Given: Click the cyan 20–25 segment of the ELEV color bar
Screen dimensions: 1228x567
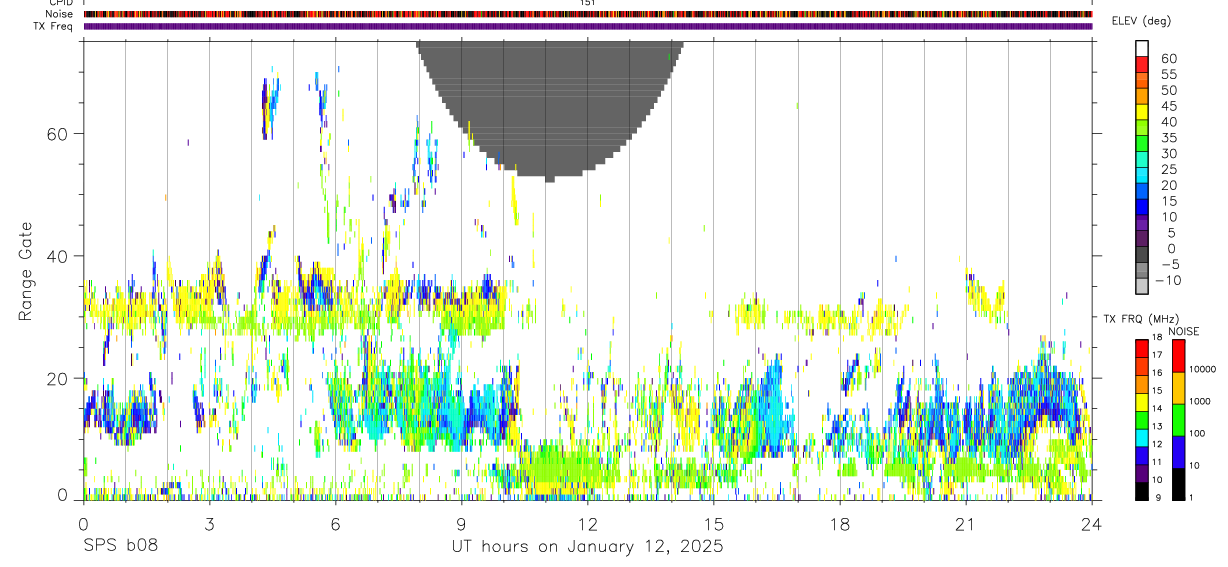Looking at the screenshot, I should tap(1142, 177).
